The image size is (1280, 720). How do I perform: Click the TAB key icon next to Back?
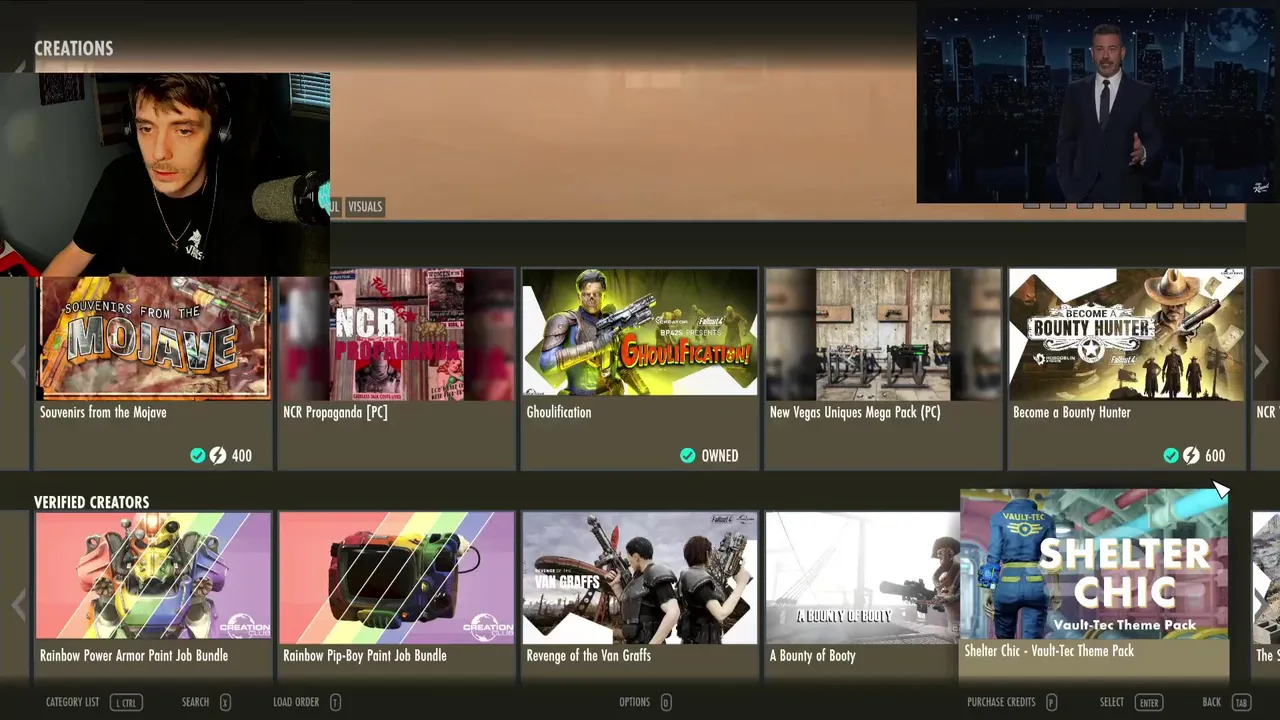tap(1241, 702)
